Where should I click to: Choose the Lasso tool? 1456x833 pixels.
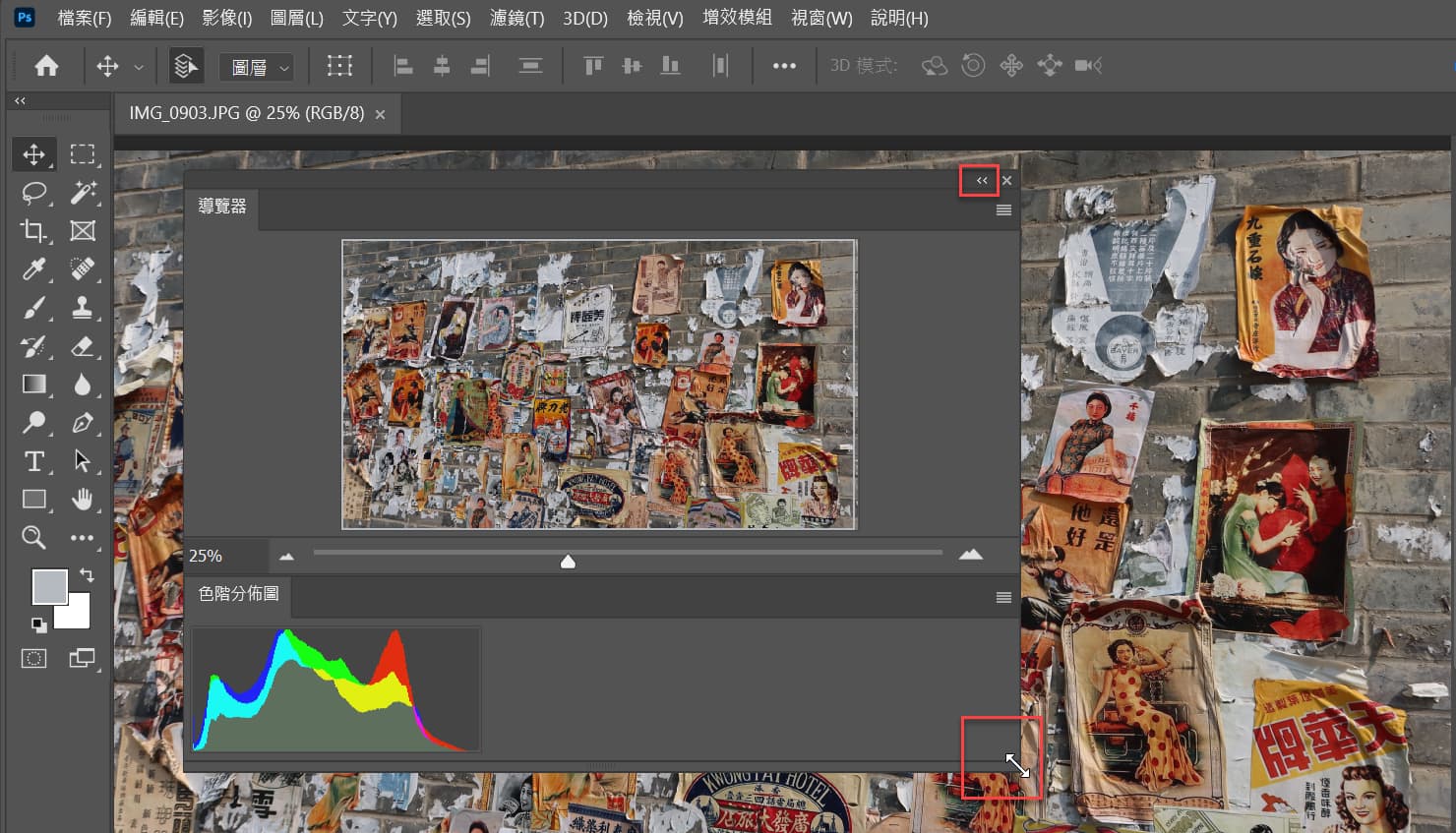(33, 192)
